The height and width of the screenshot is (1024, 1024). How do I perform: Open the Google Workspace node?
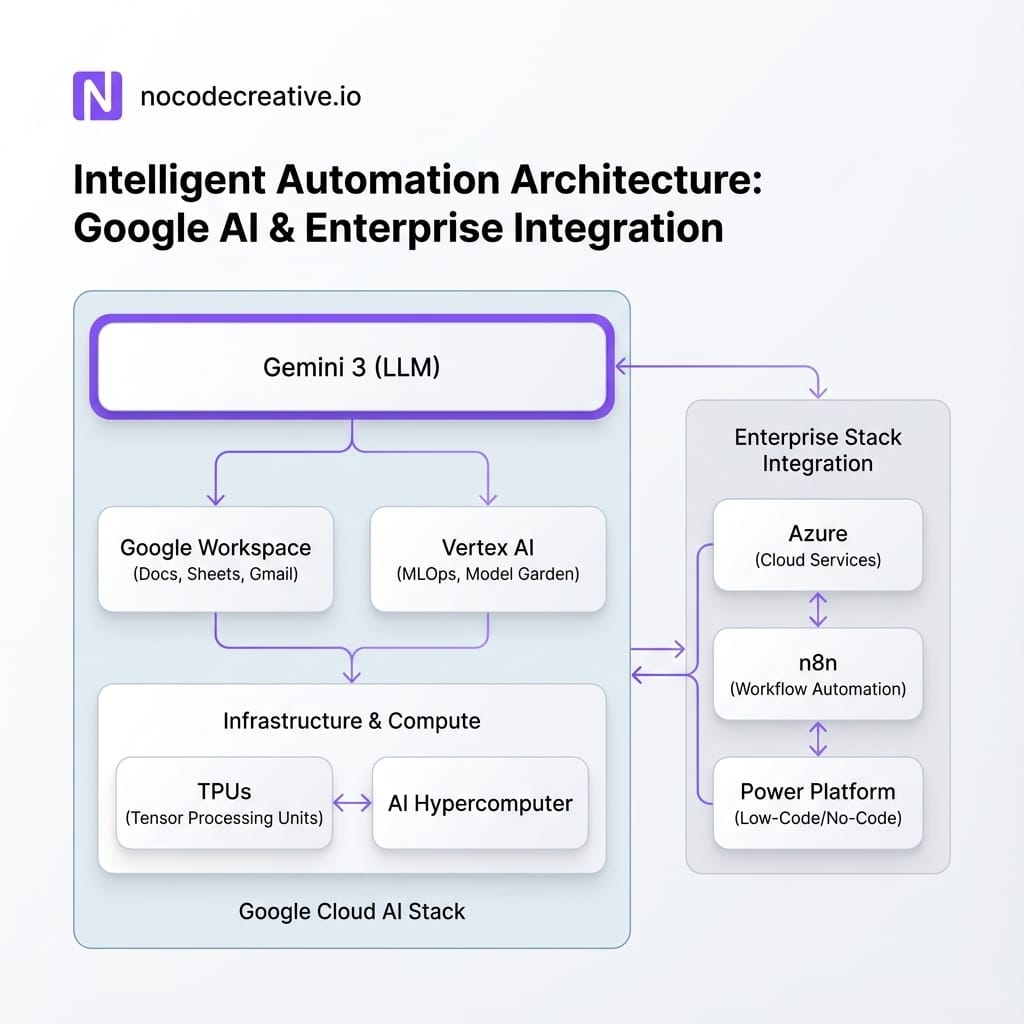click(x=215, y=558)
